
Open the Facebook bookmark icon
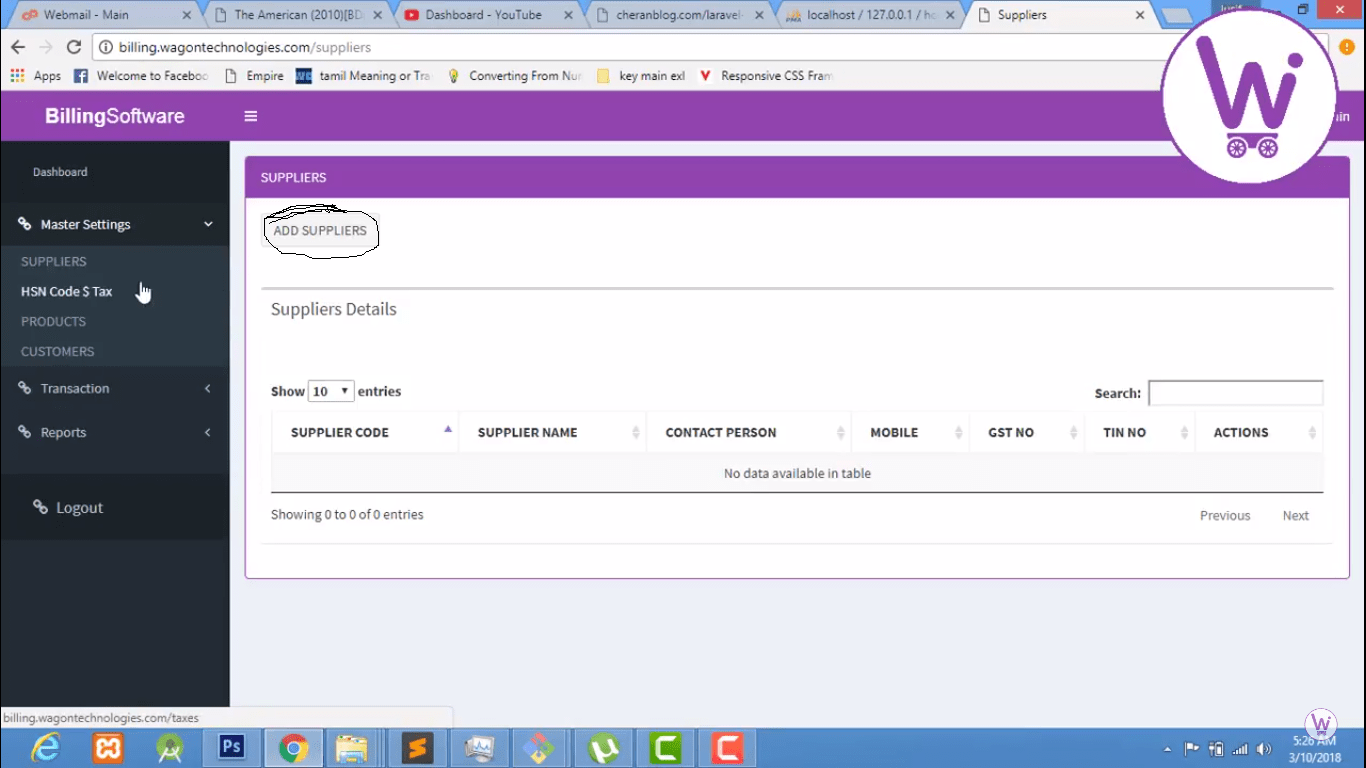tap(81, 76)
